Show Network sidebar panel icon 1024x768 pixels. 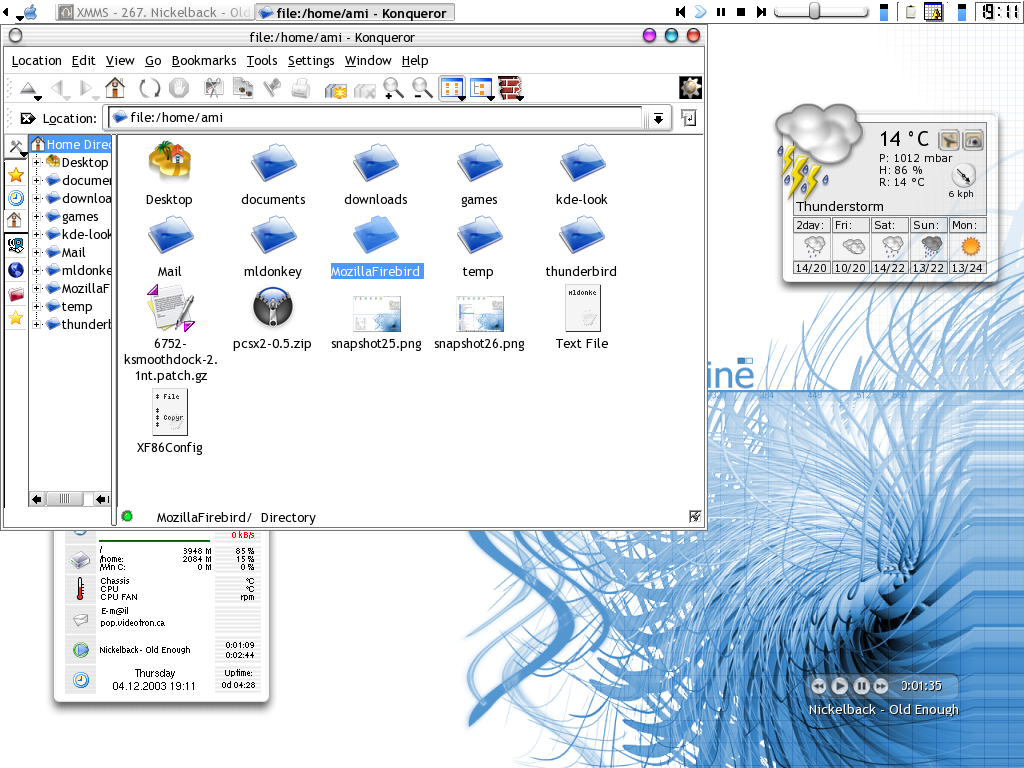point(16,246)
